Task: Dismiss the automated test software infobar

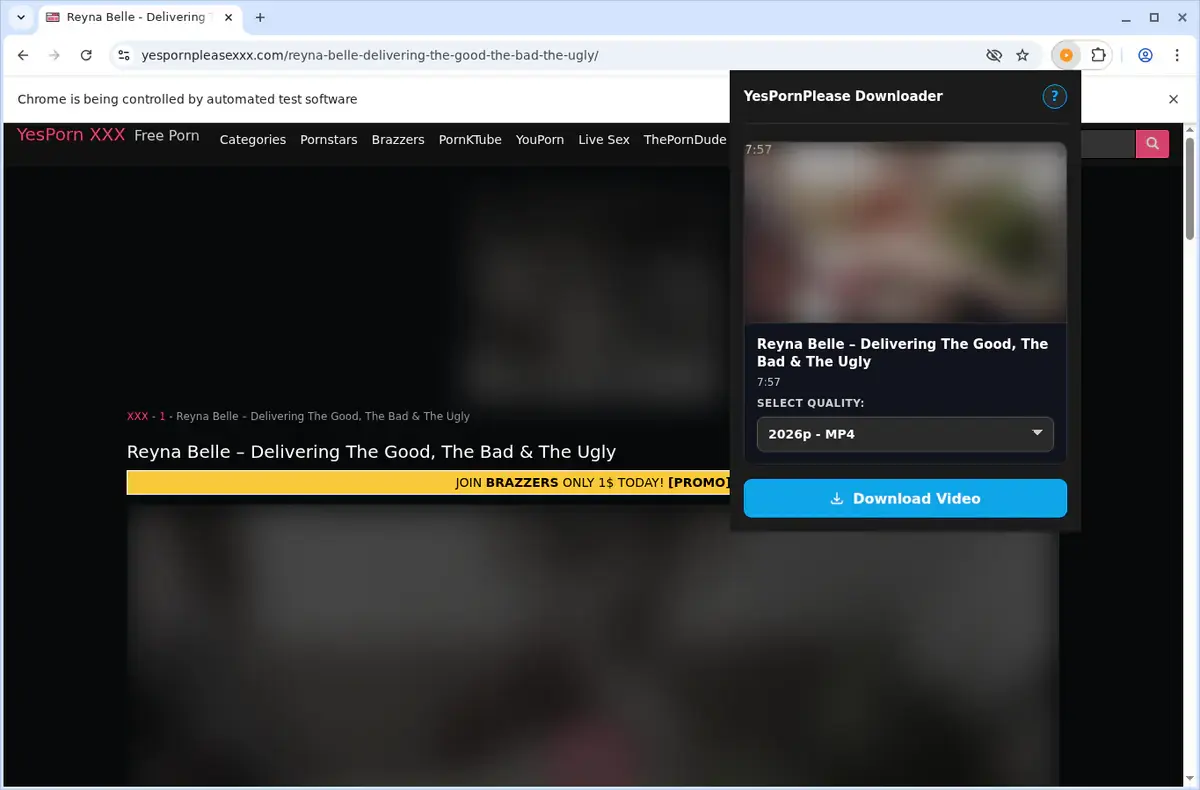Action: click(1174, 99)
